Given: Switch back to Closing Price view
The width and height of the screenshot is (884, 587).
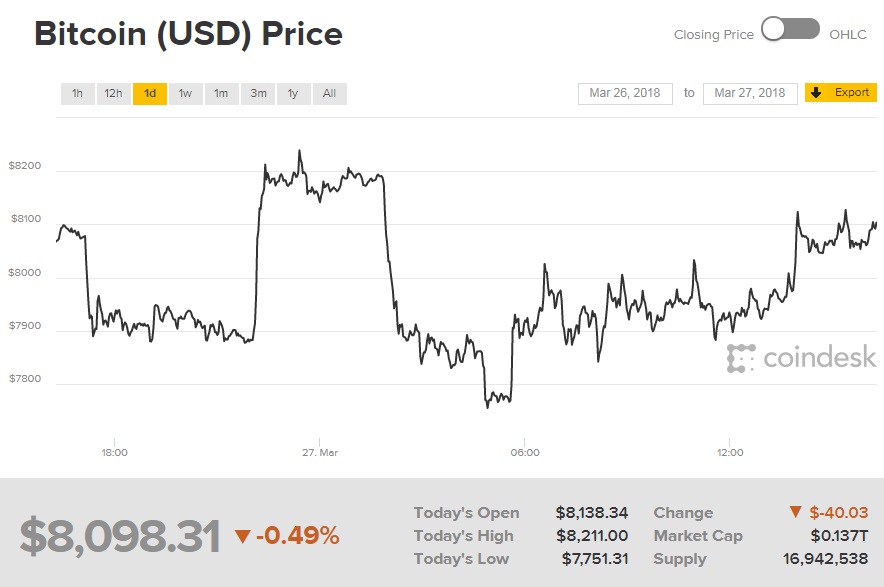Looking at the screenshot, I should pyautogui.click(x=713, y=34).
